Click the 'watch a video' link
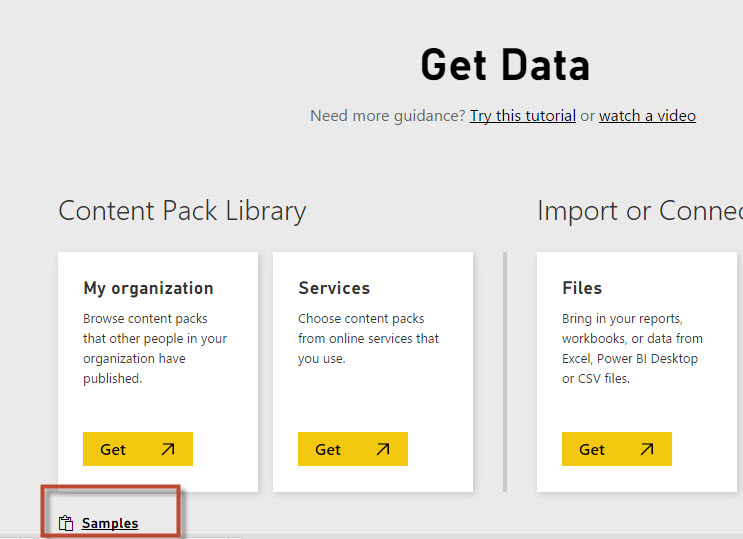This screenshot has height=539, width=743. click(x=647, y=116)
